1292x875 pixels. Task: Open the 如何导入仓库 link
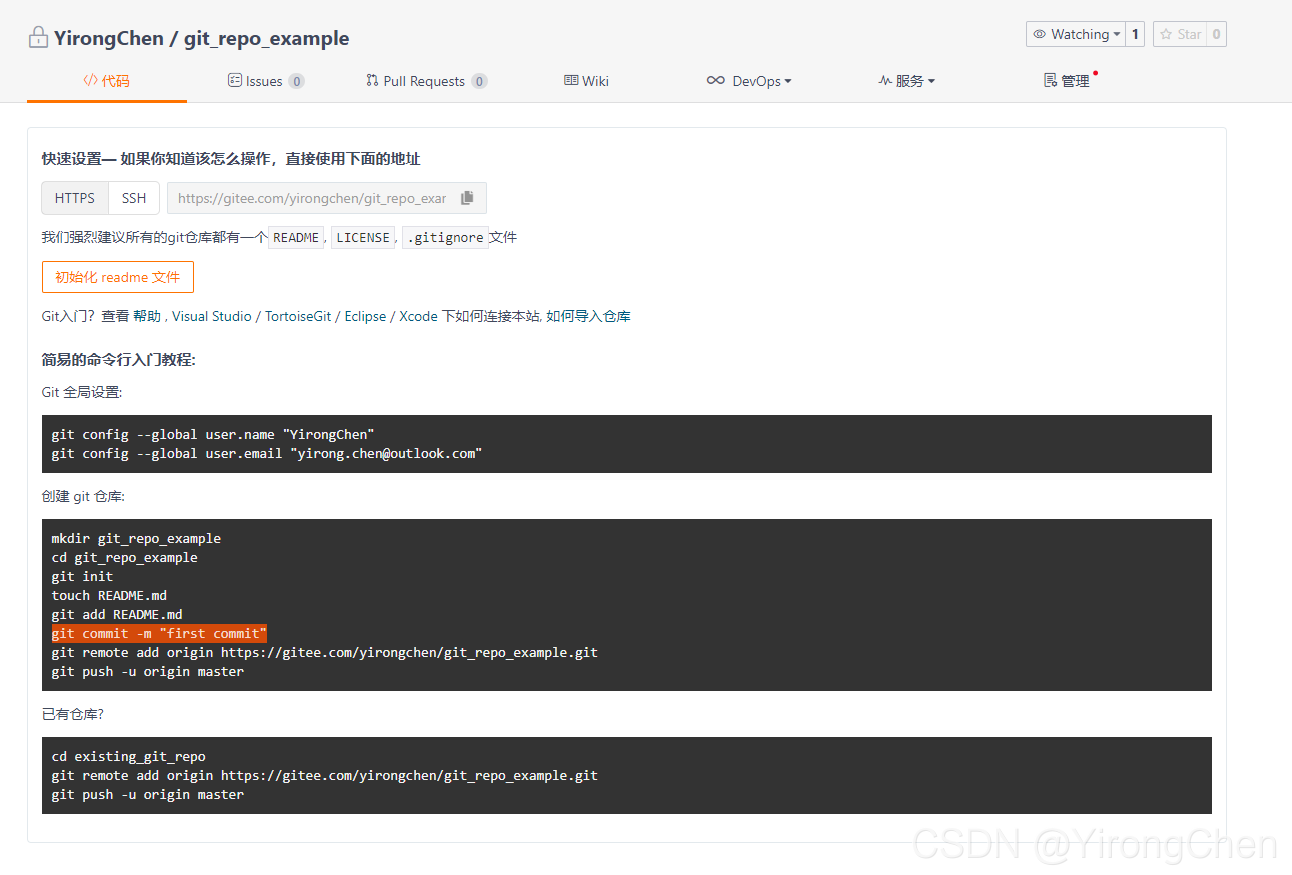pyautogui.click(x=588, y=316)
